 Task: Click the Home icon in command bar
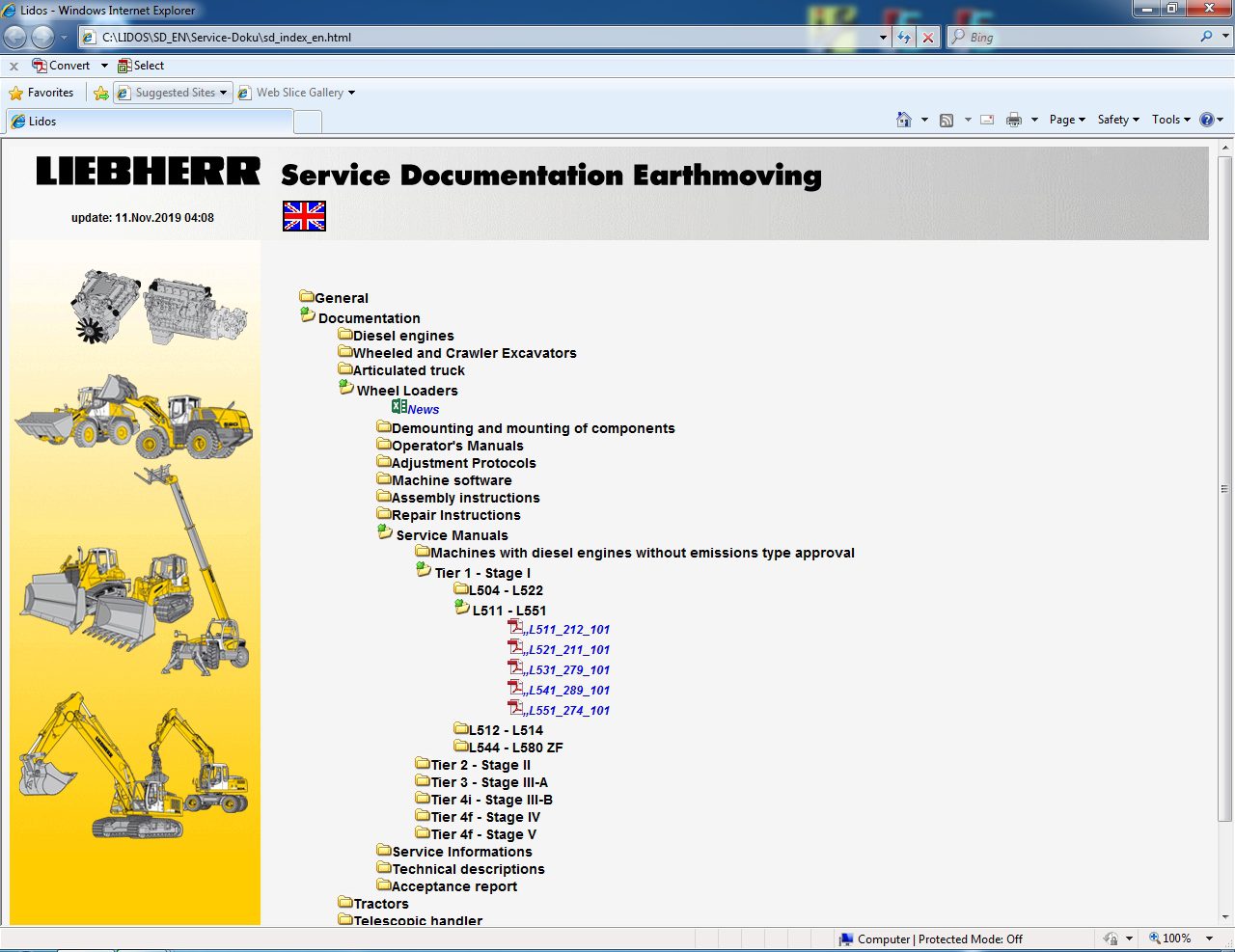[904, 120]
